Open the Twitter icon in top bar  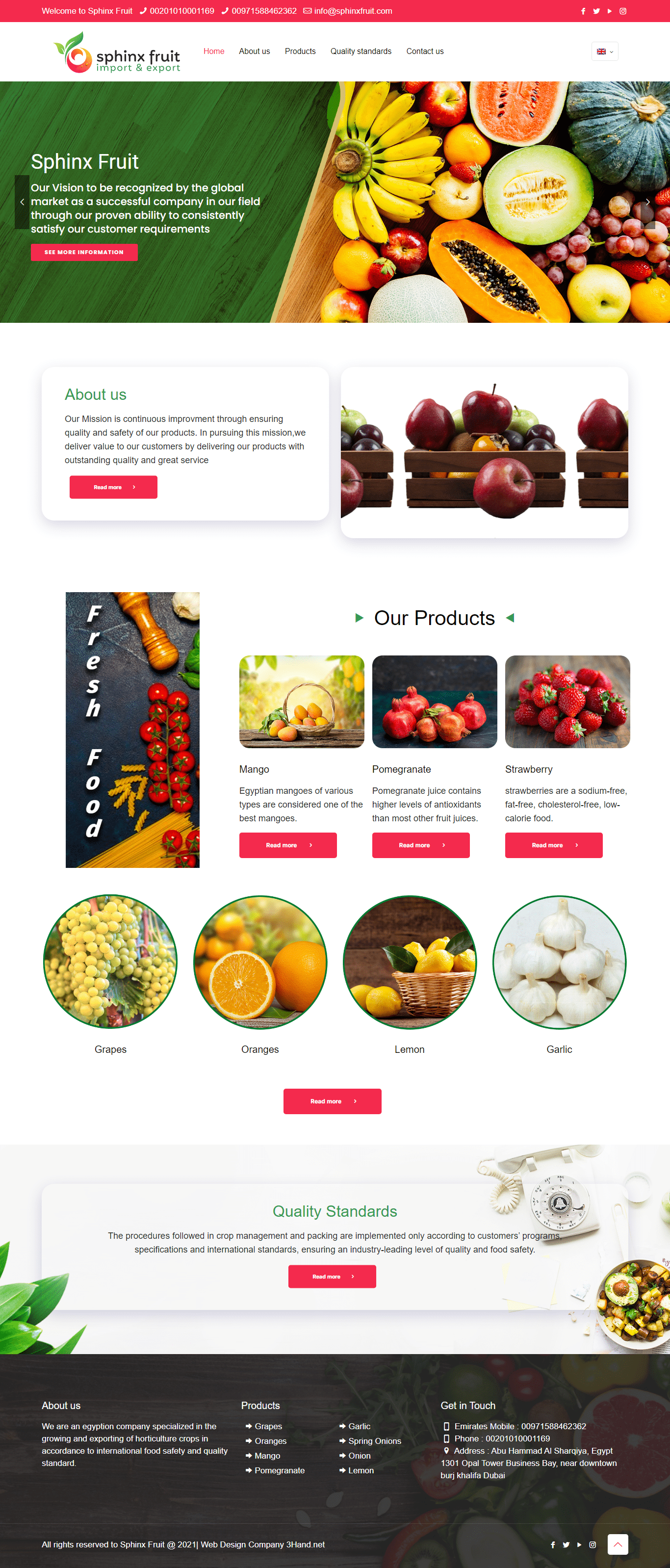pos(596,11)
